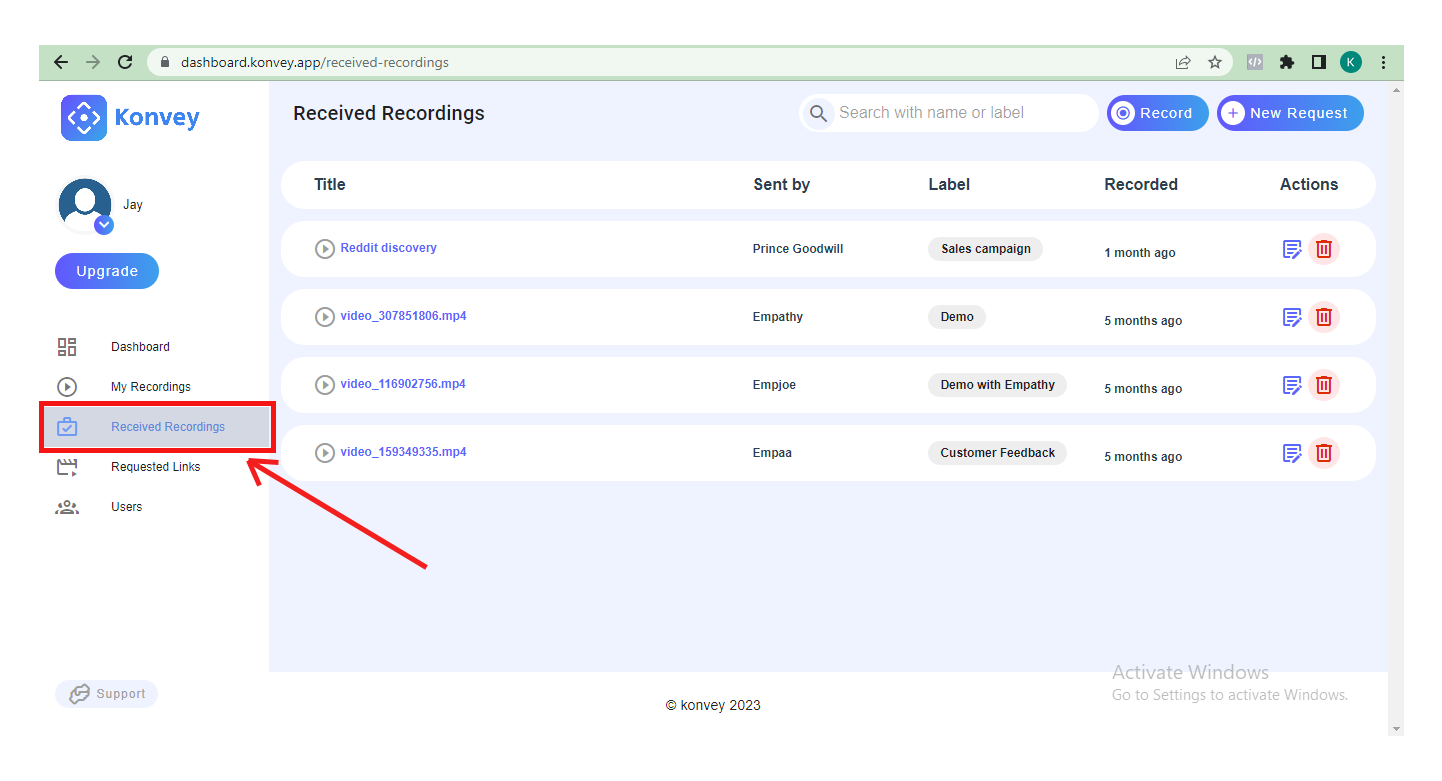
Task: Open the Users sidebar section
Action: coord(126,507)
